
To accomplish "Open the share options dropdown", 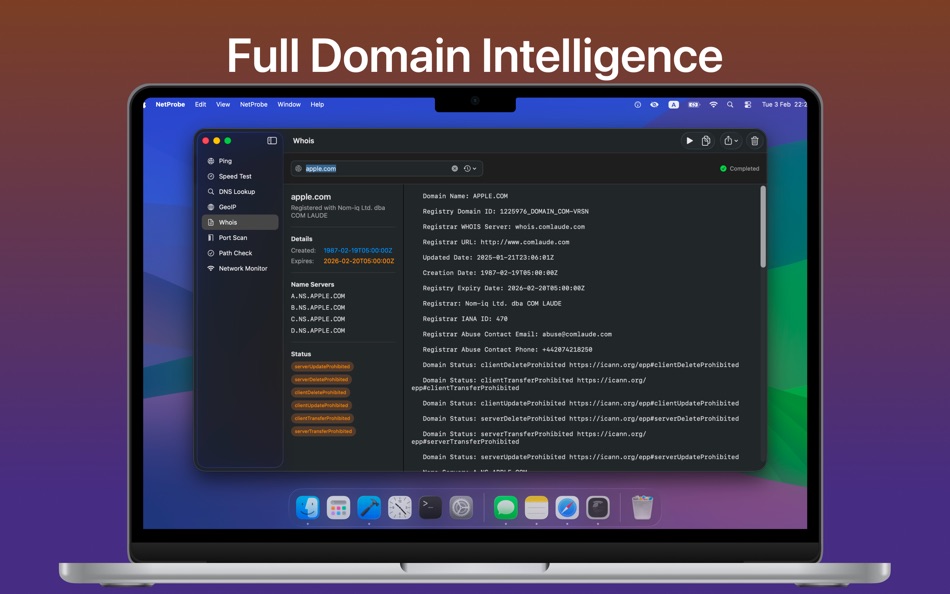I will point(727,141).
